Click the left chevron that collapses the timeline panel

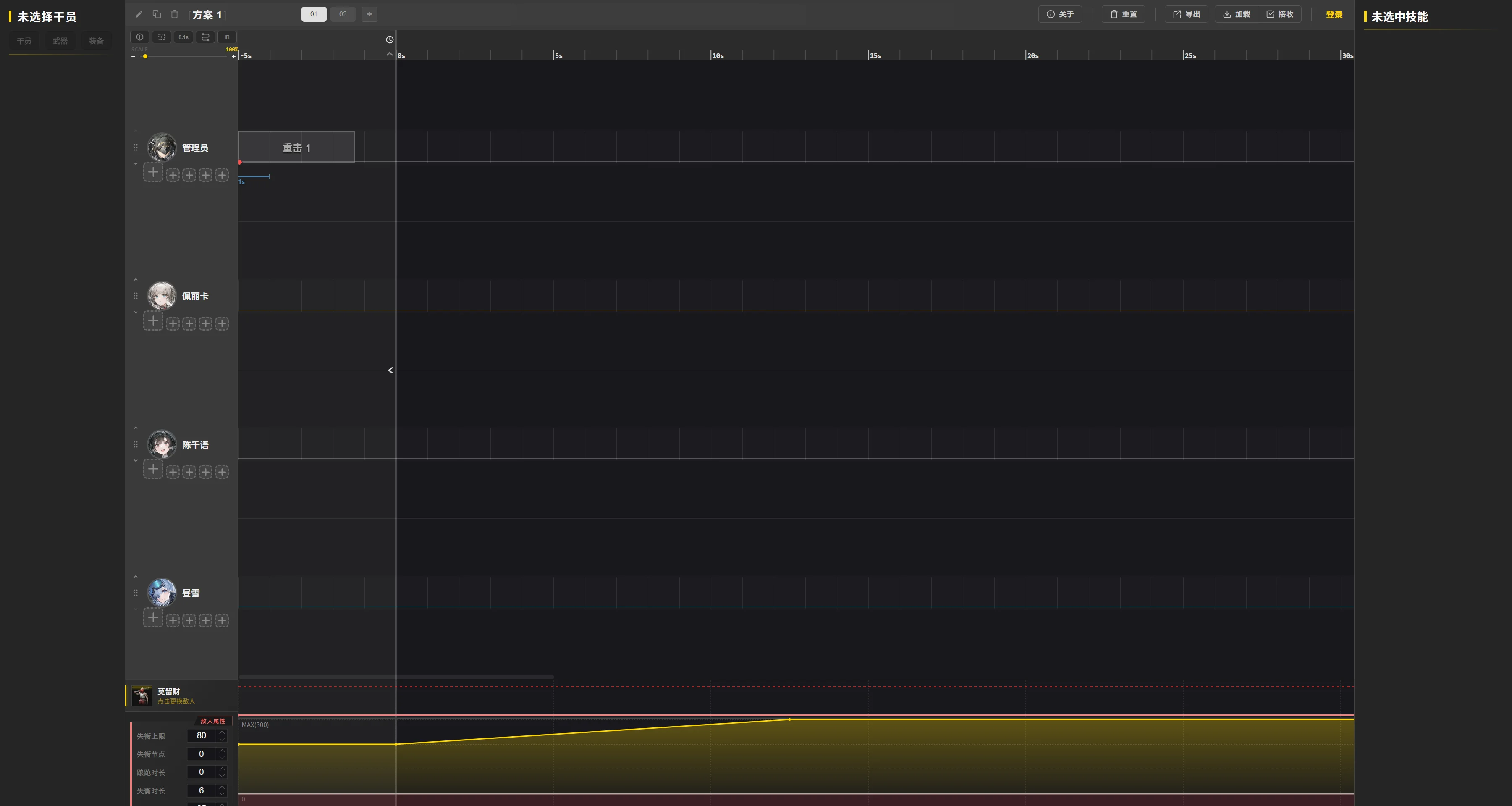390,370
